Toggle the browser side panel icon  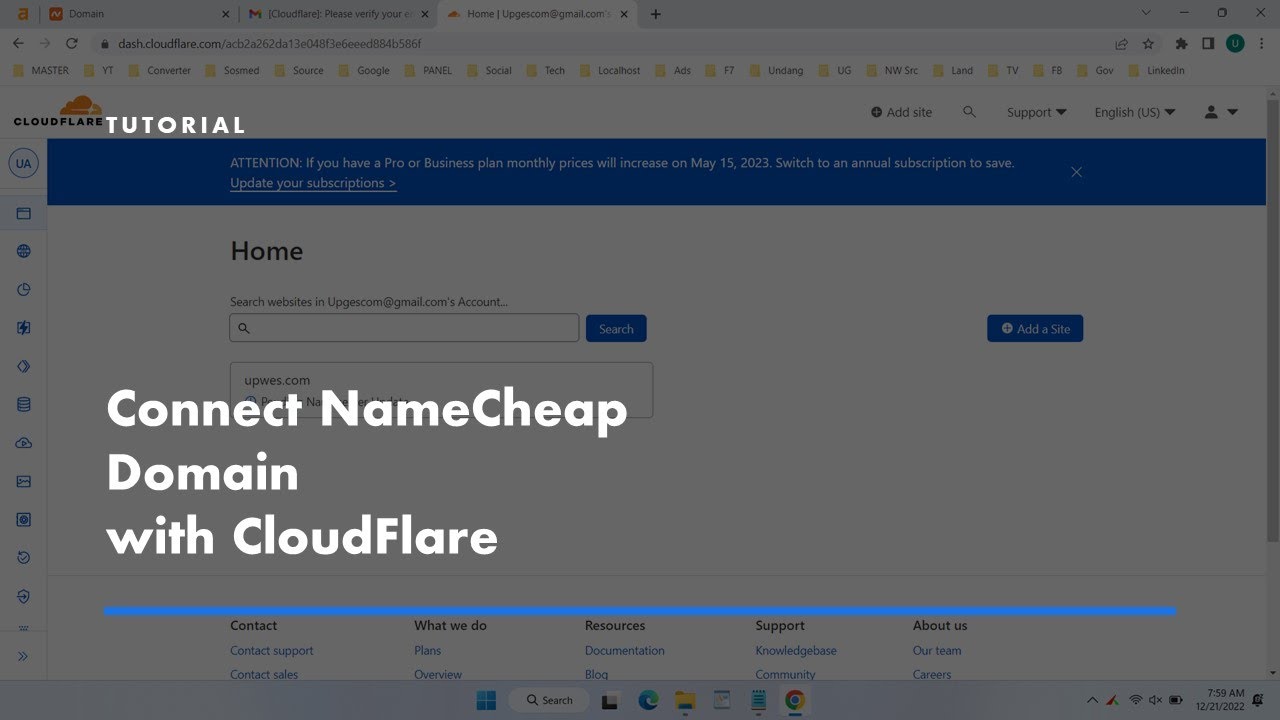click(1208, 44)
